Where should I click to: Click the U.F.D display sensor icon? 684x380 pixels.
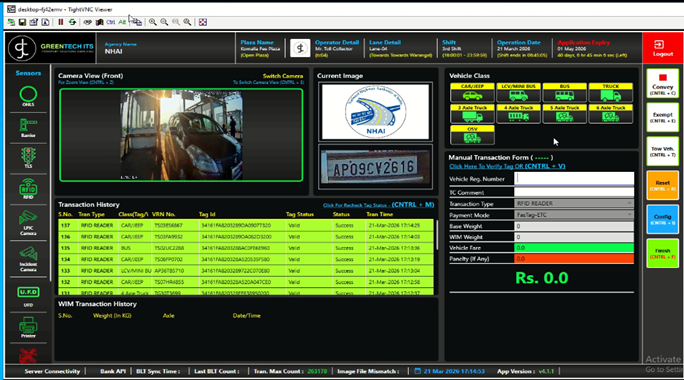click(28, 292)
